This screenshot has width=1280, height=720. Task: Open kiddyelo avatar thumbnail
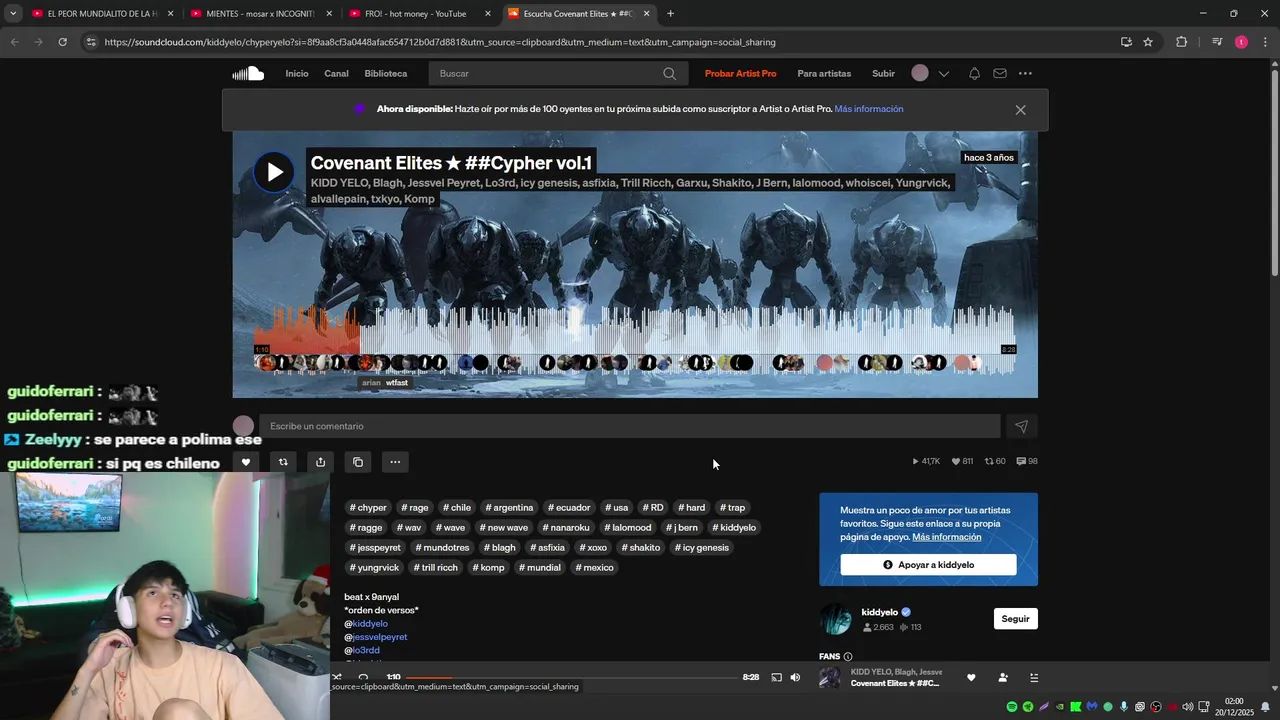point(836,619)
